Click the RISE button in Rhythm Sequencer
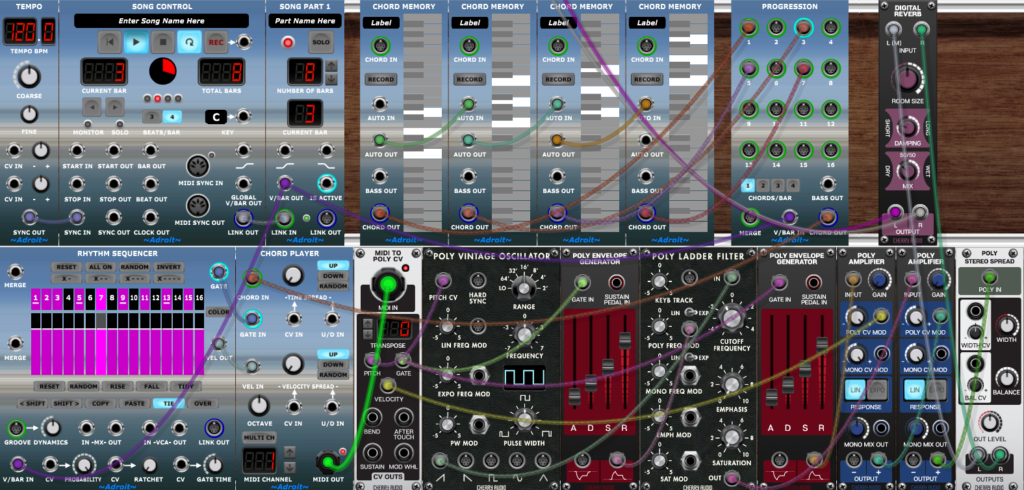 pos(119,386)
